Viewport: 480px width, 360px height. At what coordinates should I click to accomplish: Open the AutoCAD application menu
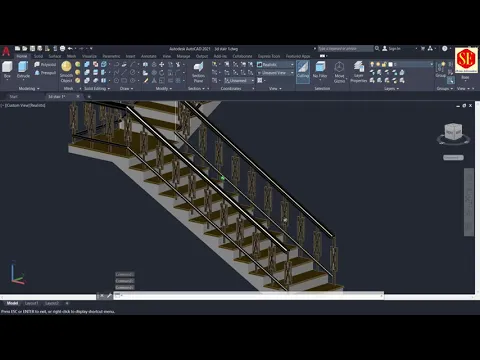click(6, 52)
